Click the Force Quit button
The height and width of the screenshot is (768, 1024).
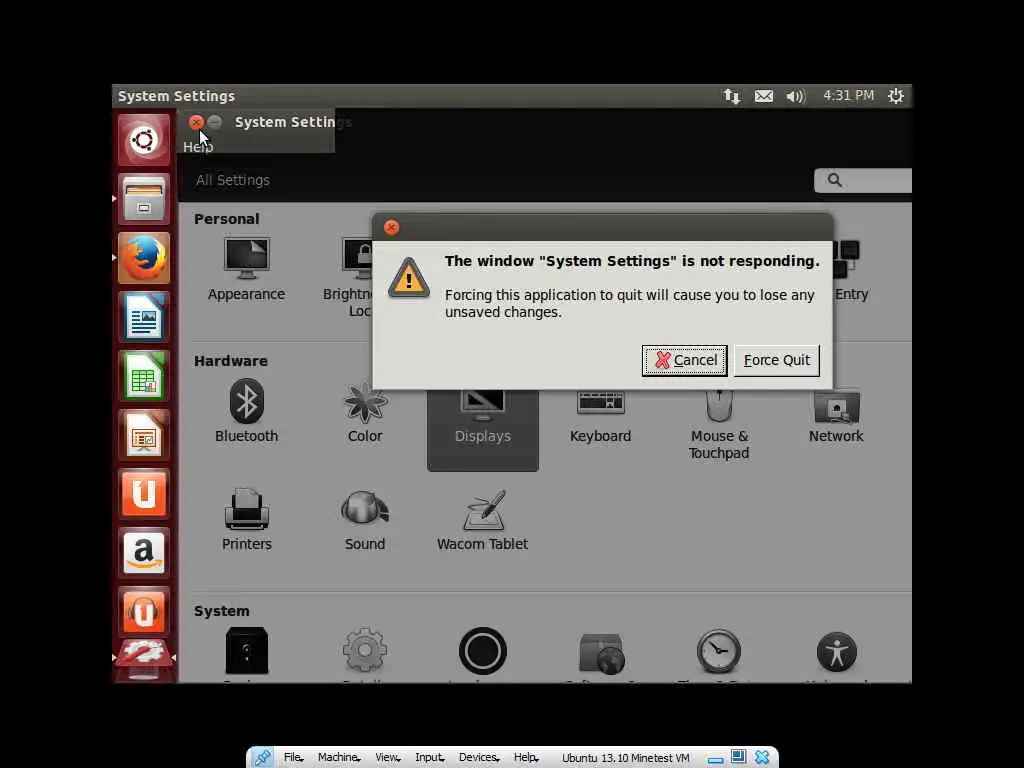coord(776,360)
